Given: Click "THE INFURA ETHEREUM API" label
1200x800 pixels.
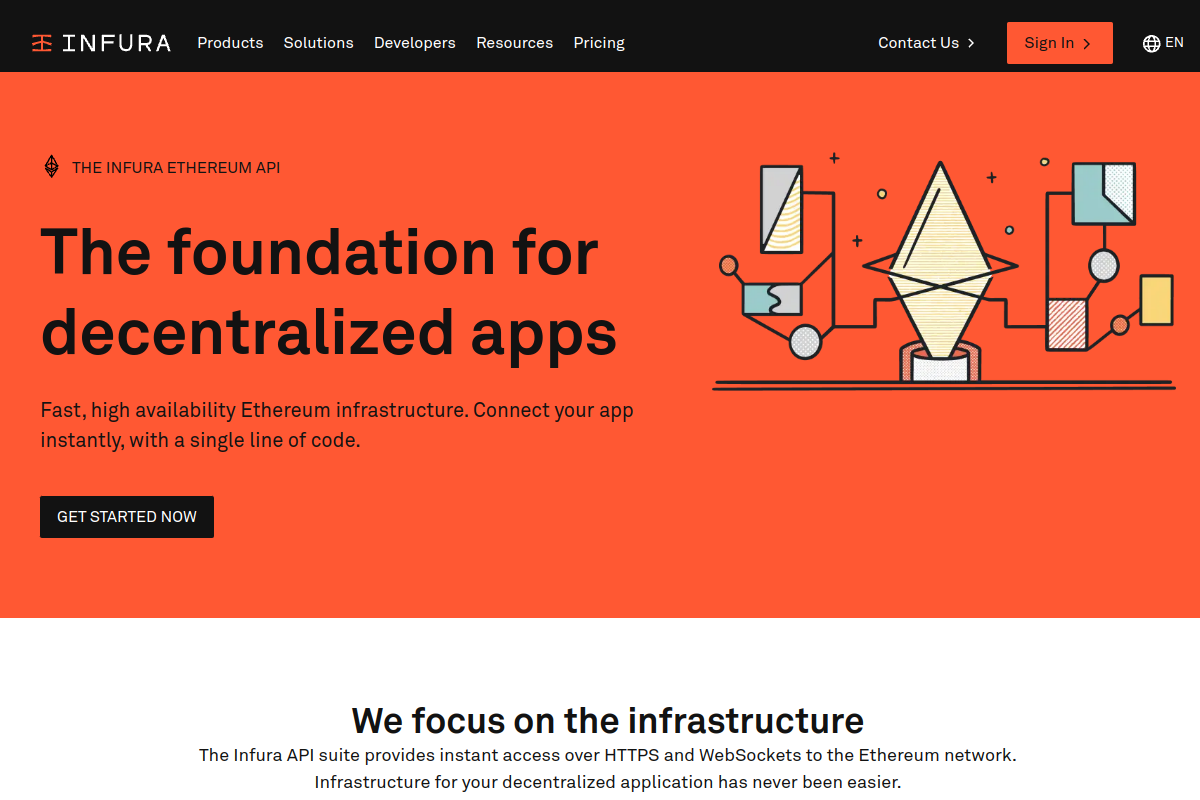Looking at the screenshot, I should click(176, 168).
